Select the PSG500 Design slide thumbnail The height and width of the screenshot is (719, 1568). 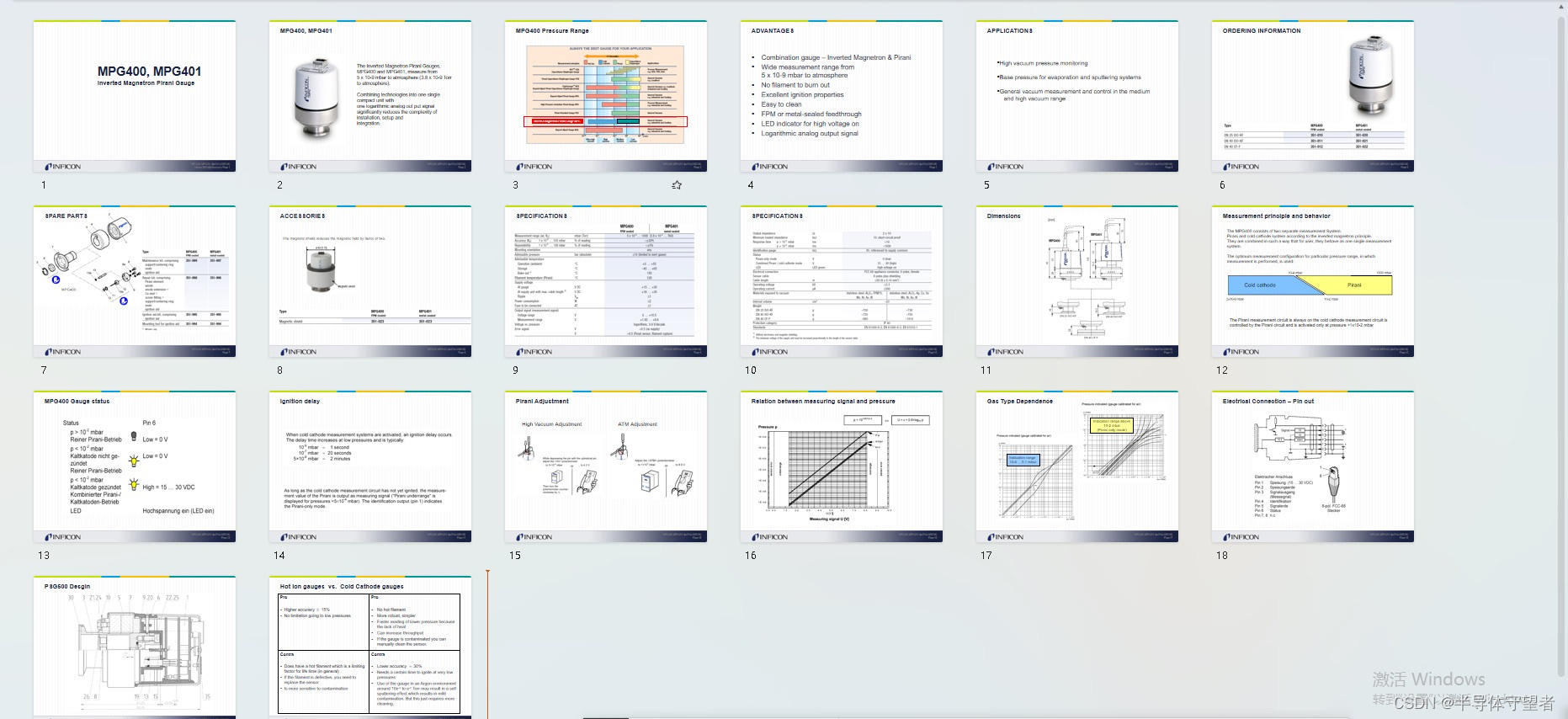coord(135,647)
